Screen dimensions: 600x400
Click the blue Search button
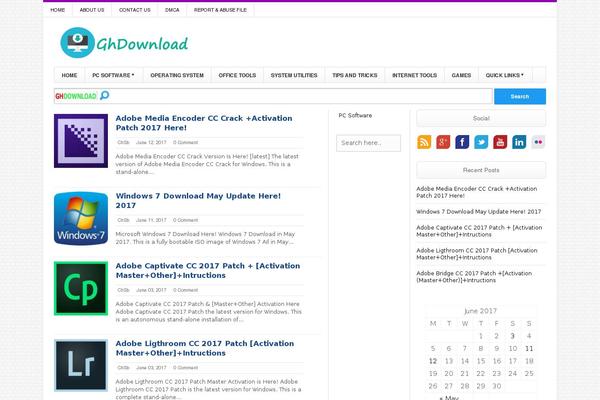520,96
